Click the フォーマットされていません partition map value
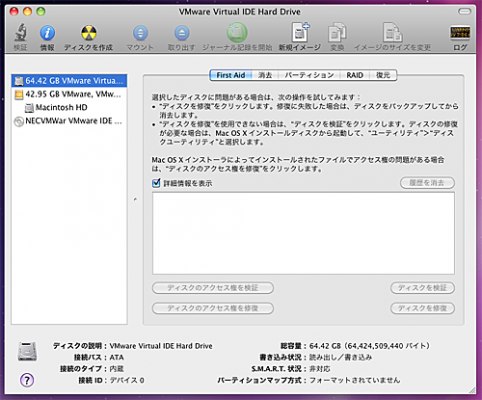This screenshot has height=400, width=482. pyautogui.click(x=355, y=380)
